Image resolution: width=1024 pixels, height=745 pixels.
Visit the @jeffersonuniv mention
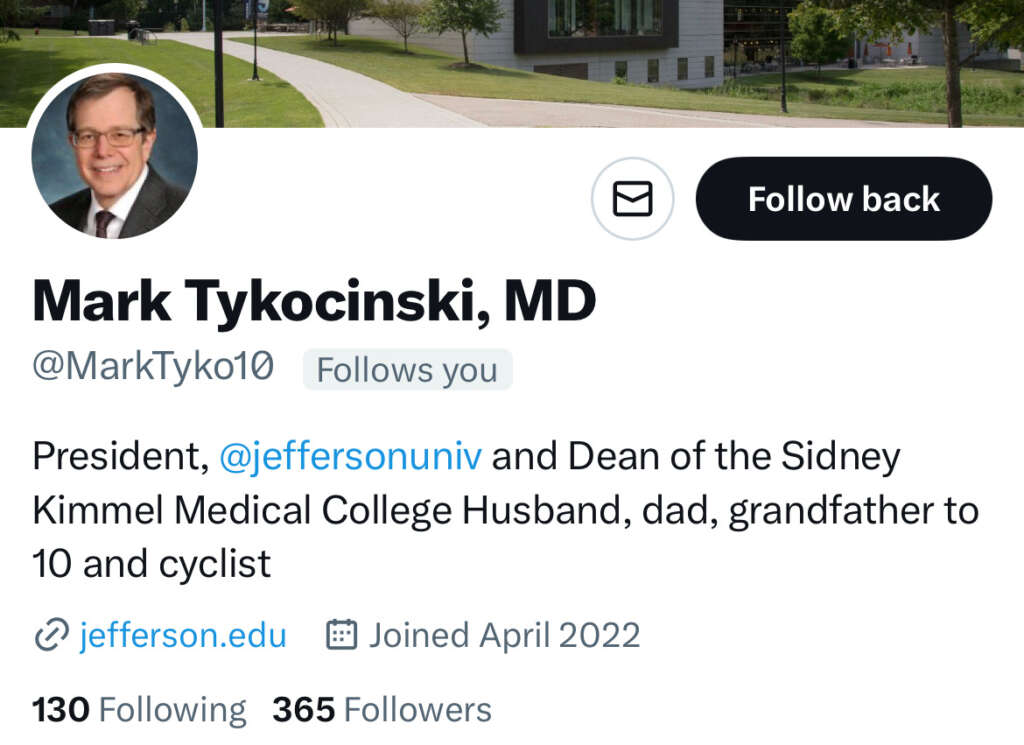tap(350, 457)
